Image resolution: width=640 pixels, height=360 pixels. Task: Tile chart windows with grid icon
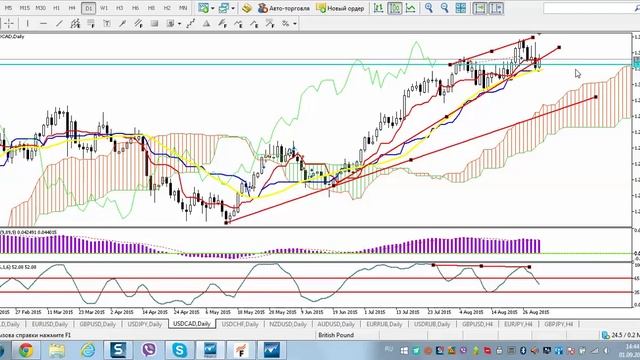click(461, 8)
